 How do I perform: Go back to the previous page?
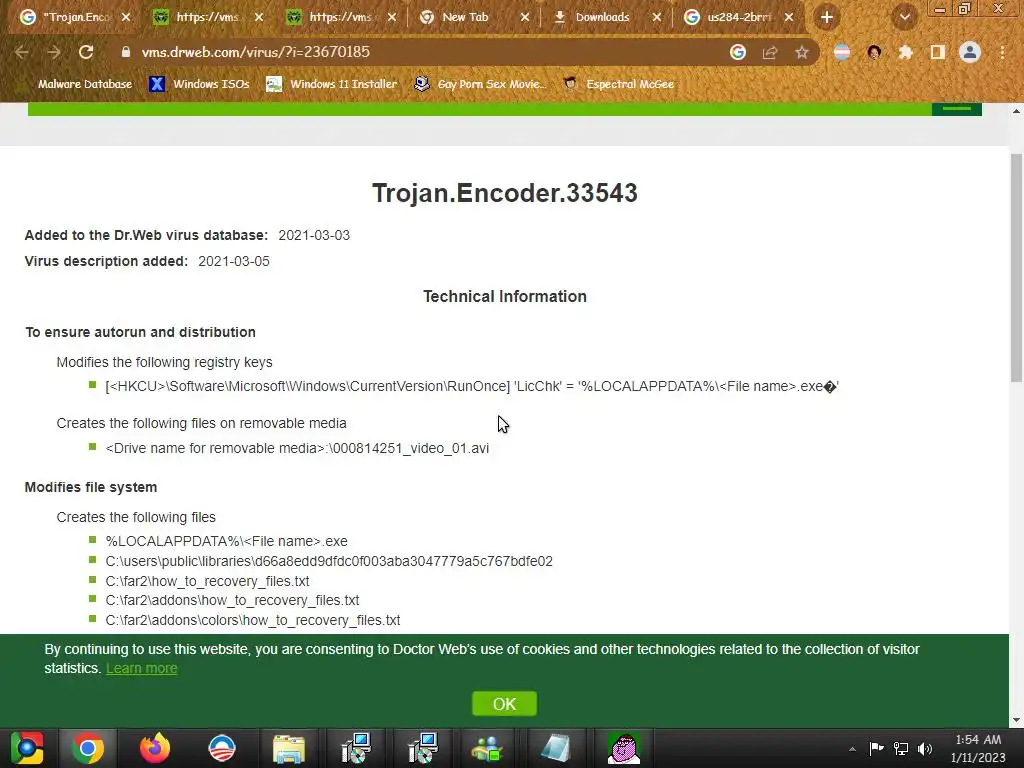(x=22, y=52)
